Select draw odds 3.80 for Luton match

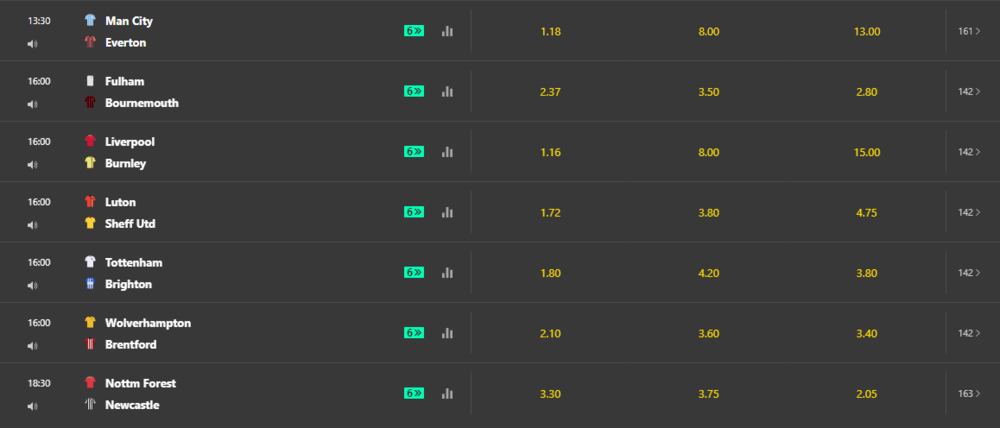709,212
